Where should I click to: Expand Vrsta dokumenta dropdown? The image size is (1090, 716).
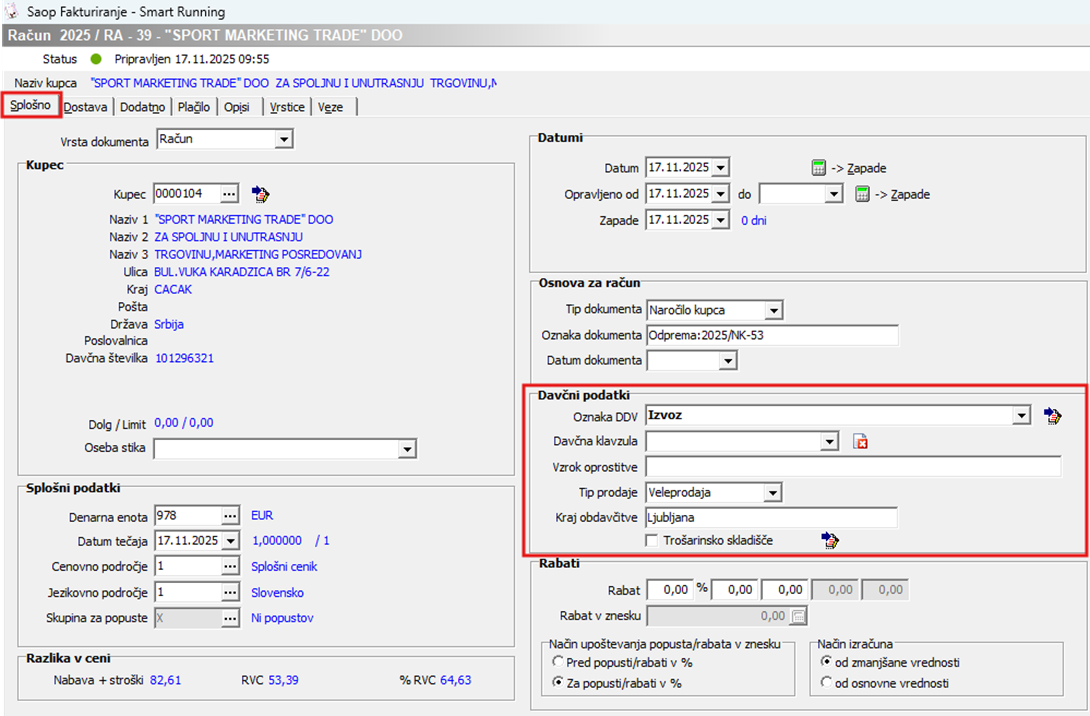(284, 140)
